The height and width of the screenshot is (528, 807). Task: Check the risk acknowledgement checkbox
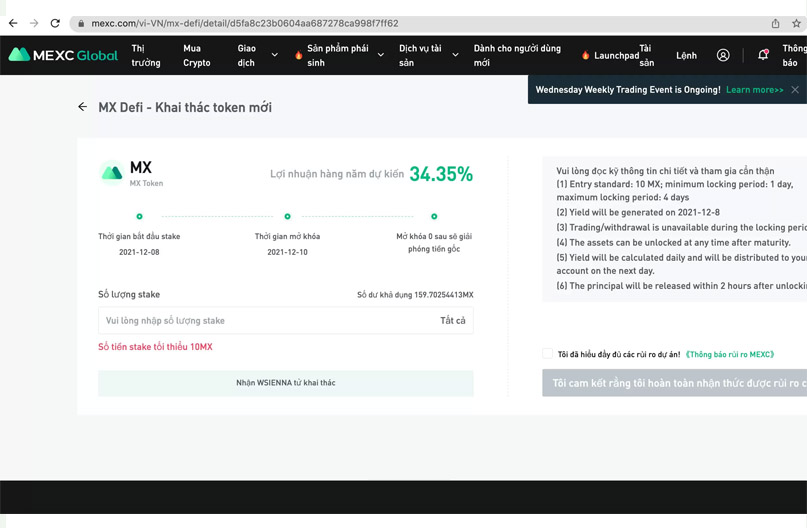coord(547,354)
